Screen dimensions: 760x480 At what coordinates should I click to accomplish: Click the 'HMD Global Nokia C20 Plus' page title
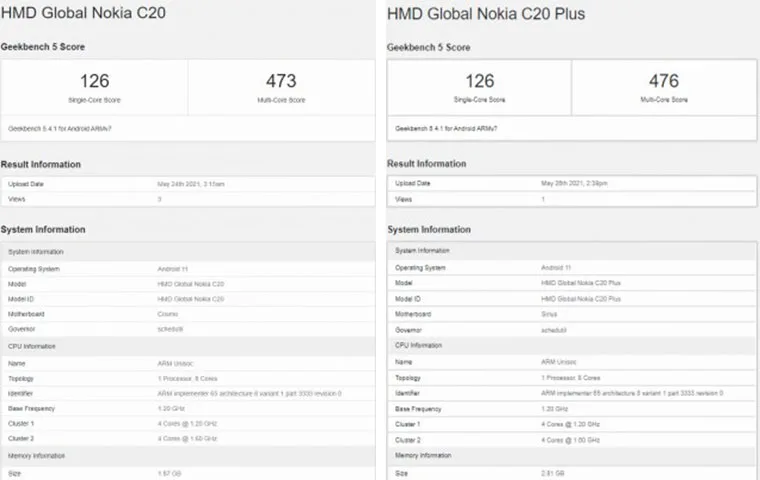pyautogui.click(x=486, y=14)
